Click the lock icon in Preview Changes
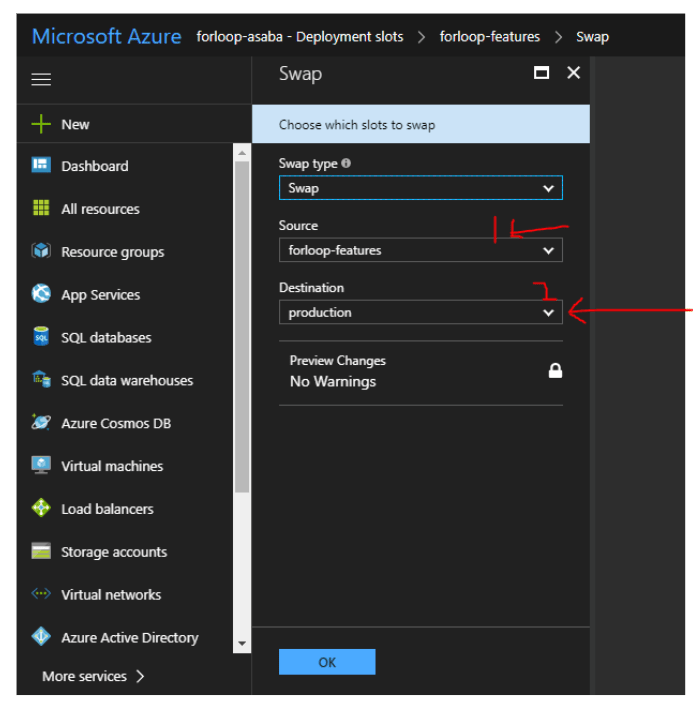The image size is (698, 706). (x=555, y=371)
